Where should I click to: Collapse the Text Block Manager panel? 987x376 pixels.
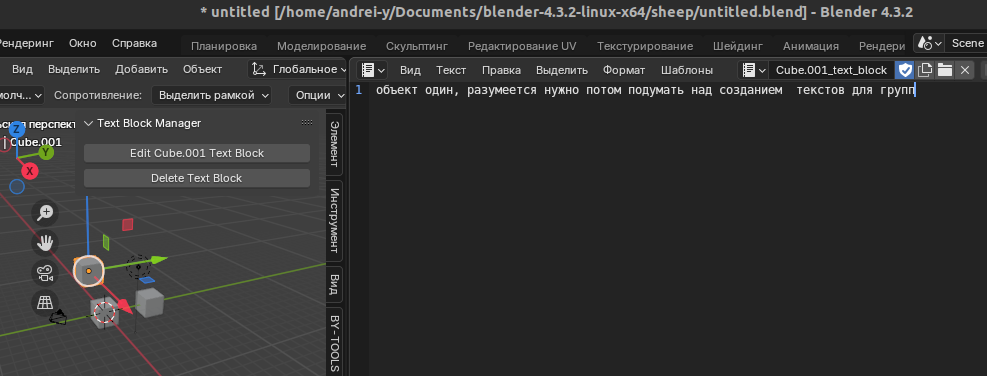tap(89, 123)
